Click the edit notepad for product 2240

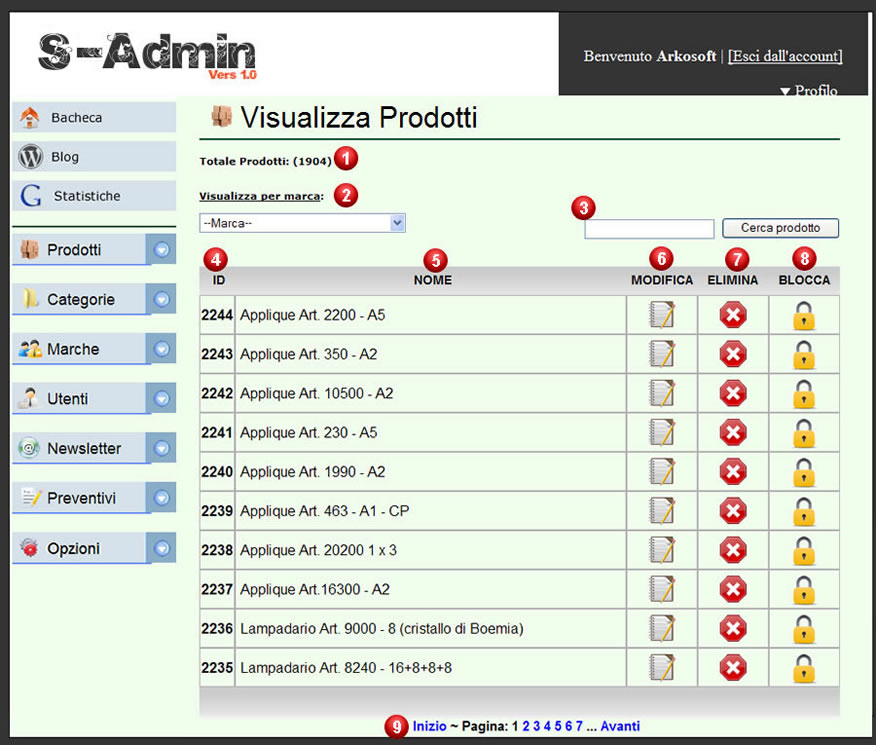point(661,471)
